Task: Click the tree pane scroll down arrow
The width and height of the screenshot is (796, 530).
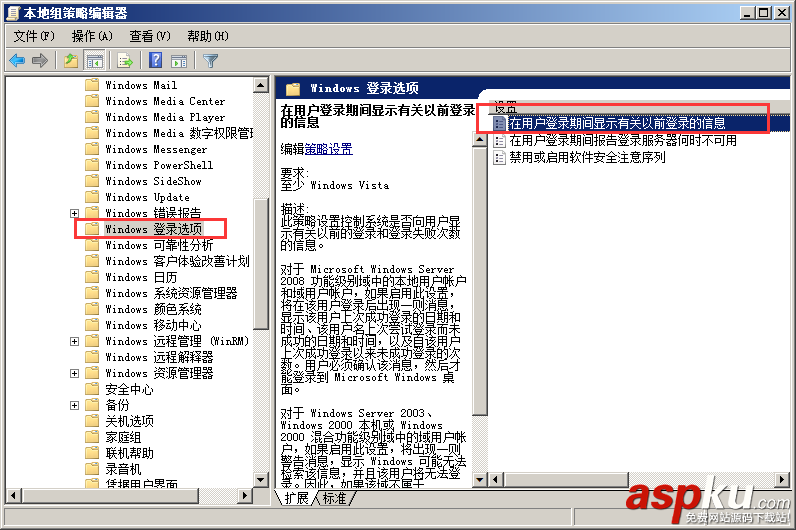Action: click(x=261, y=480)
